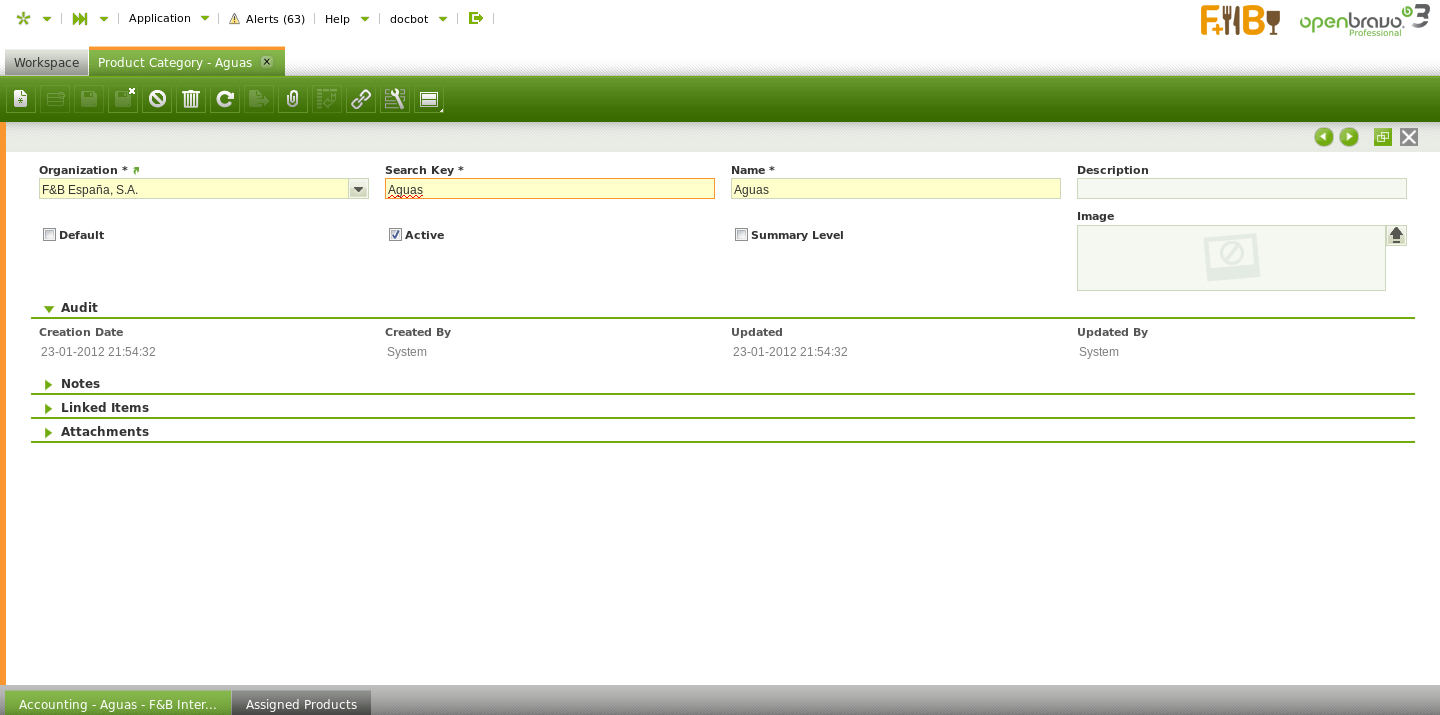Click into the Description input field

click(x=1241, y=189)
